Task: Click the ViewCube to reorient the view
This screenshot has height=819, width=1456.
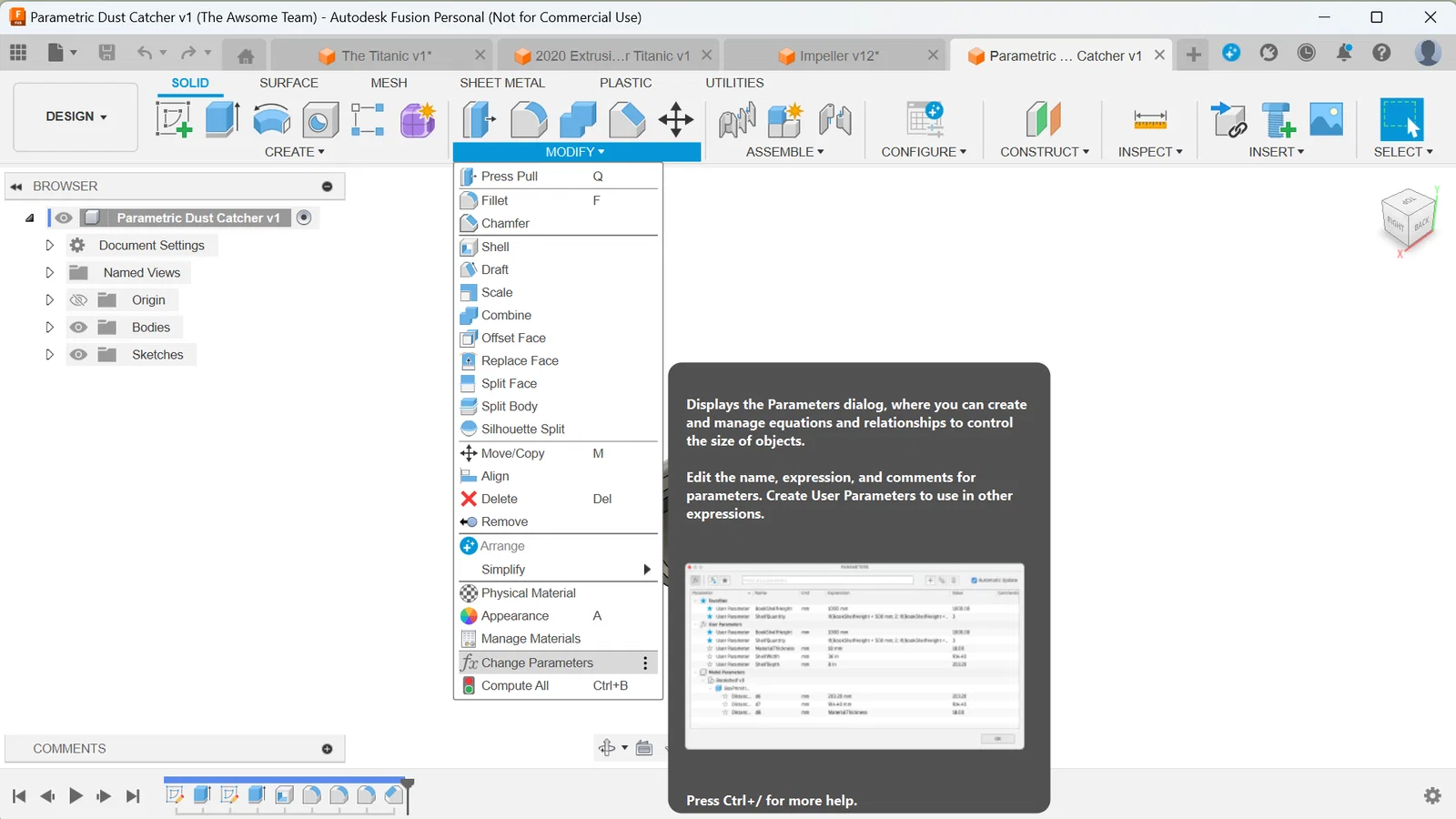Action: coord(1407,218)
